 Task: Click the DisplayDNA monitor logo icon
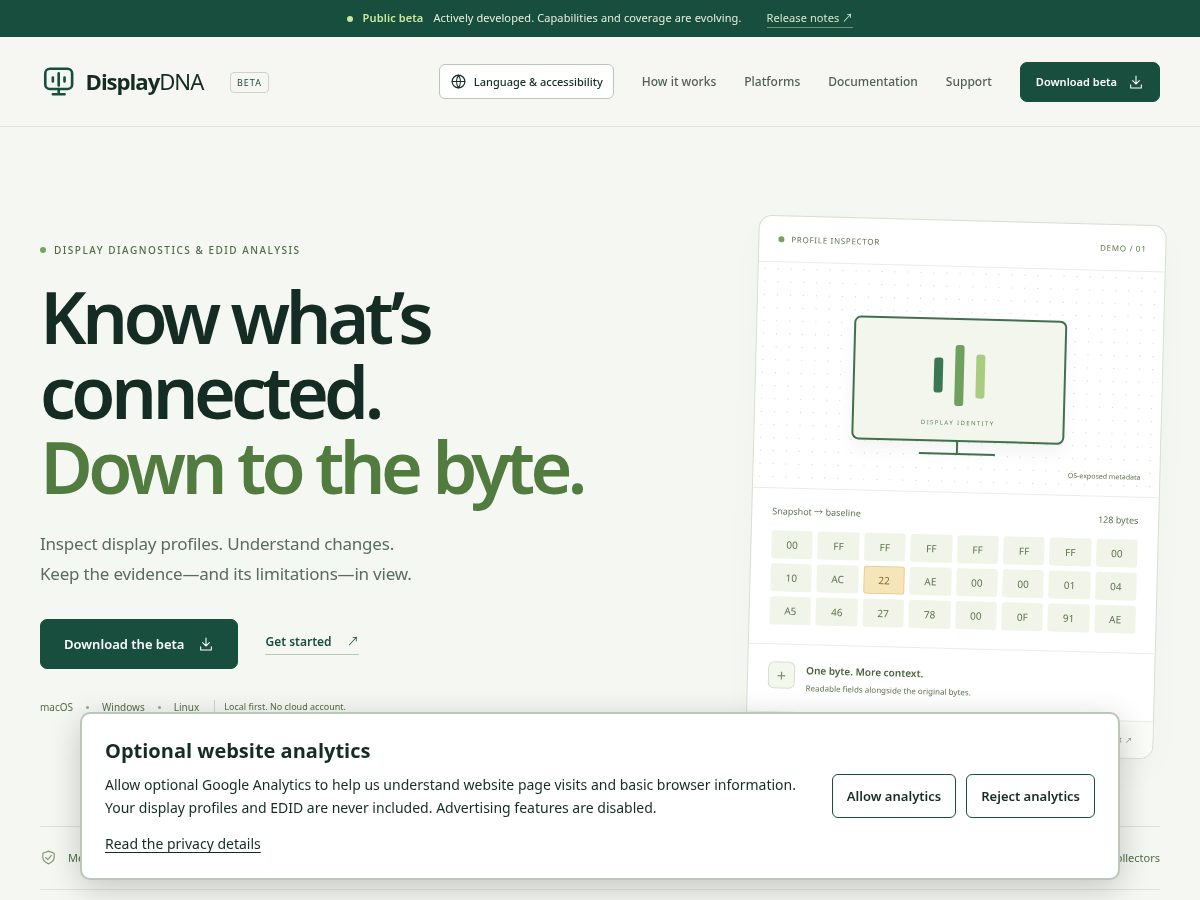click(x=59, y=82)
